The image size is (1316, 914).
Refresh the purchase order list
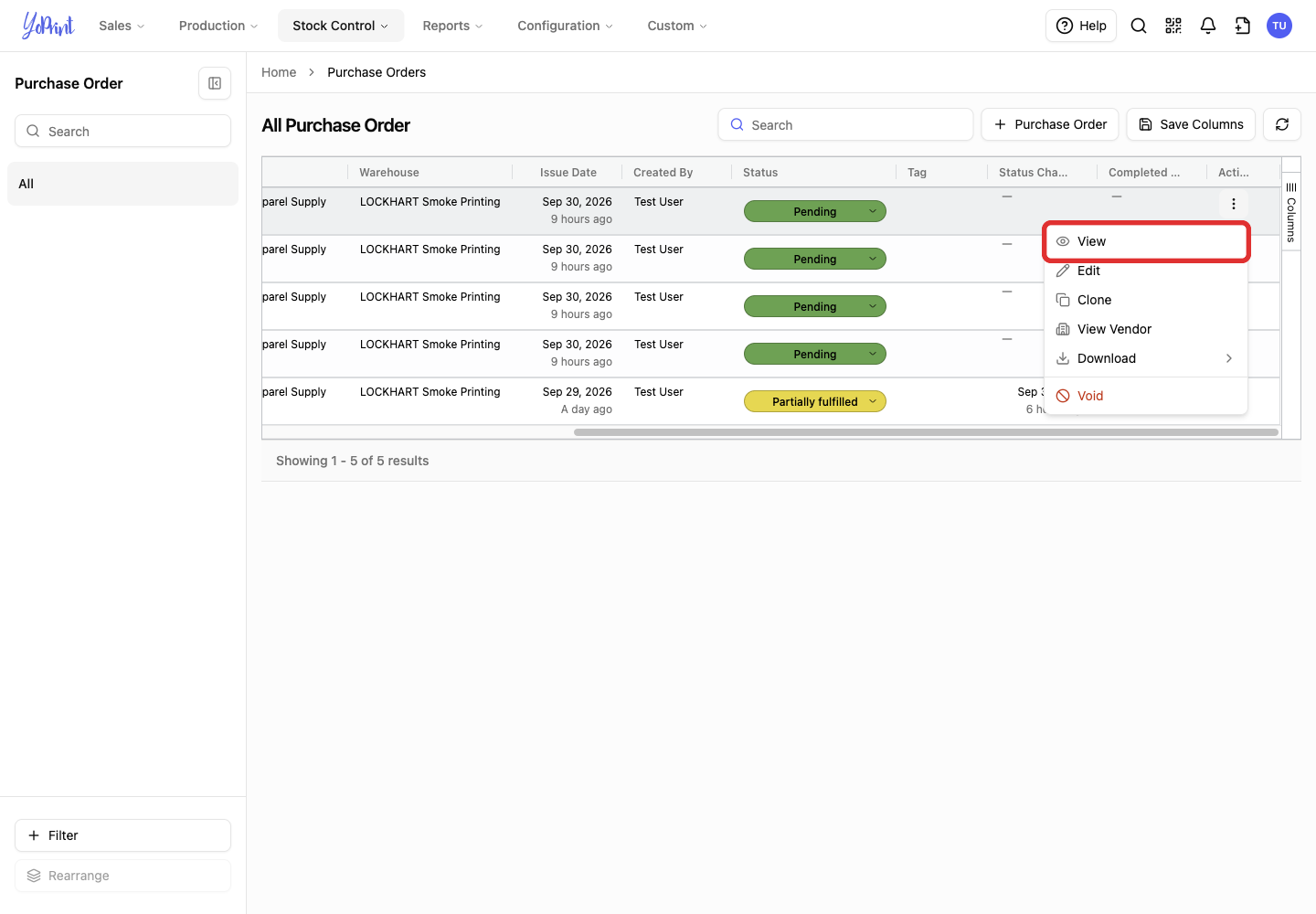[x=1282, y=124]
